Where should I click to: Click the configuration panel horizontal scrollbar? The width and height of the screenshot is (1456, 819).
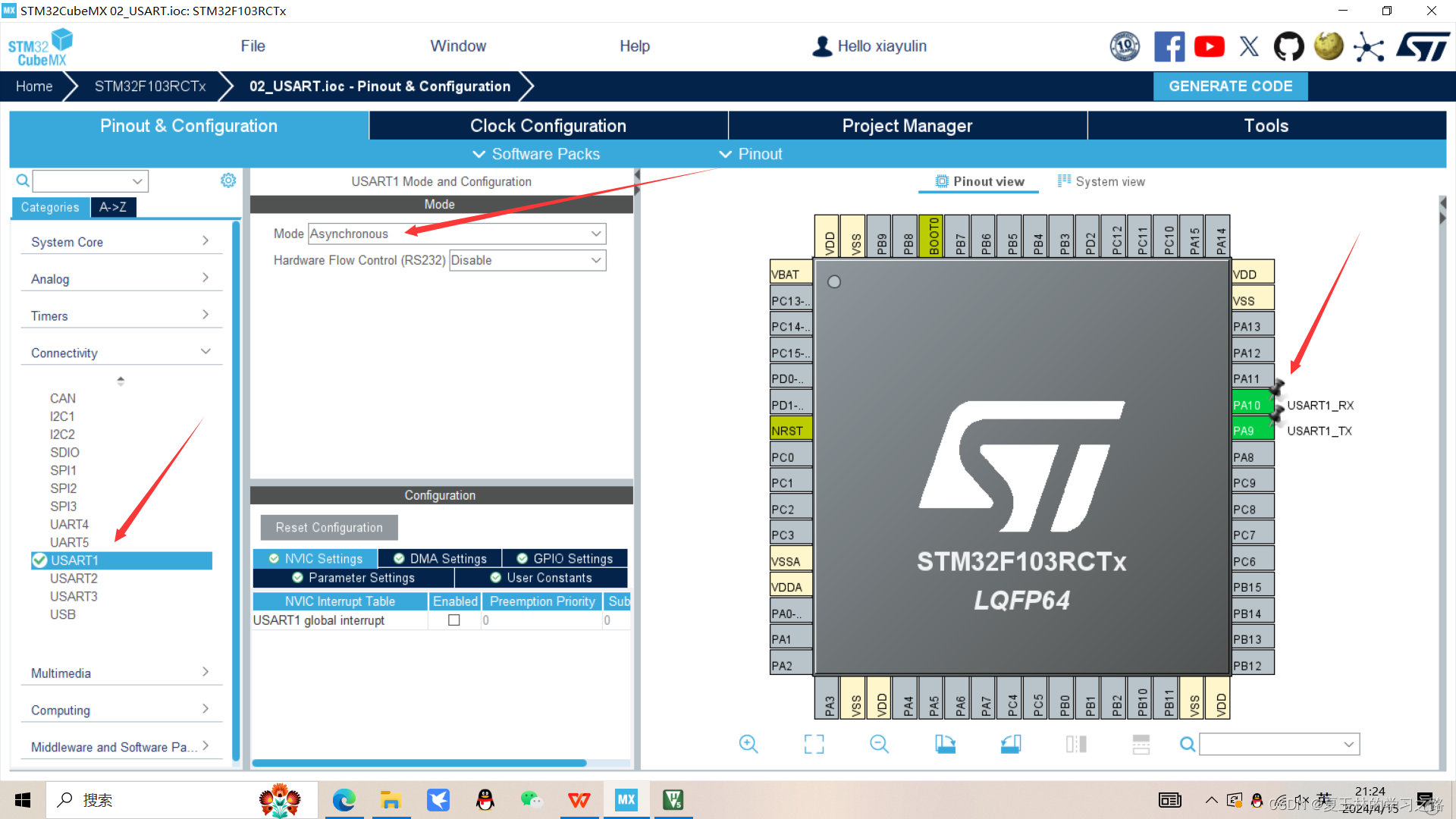419,763
